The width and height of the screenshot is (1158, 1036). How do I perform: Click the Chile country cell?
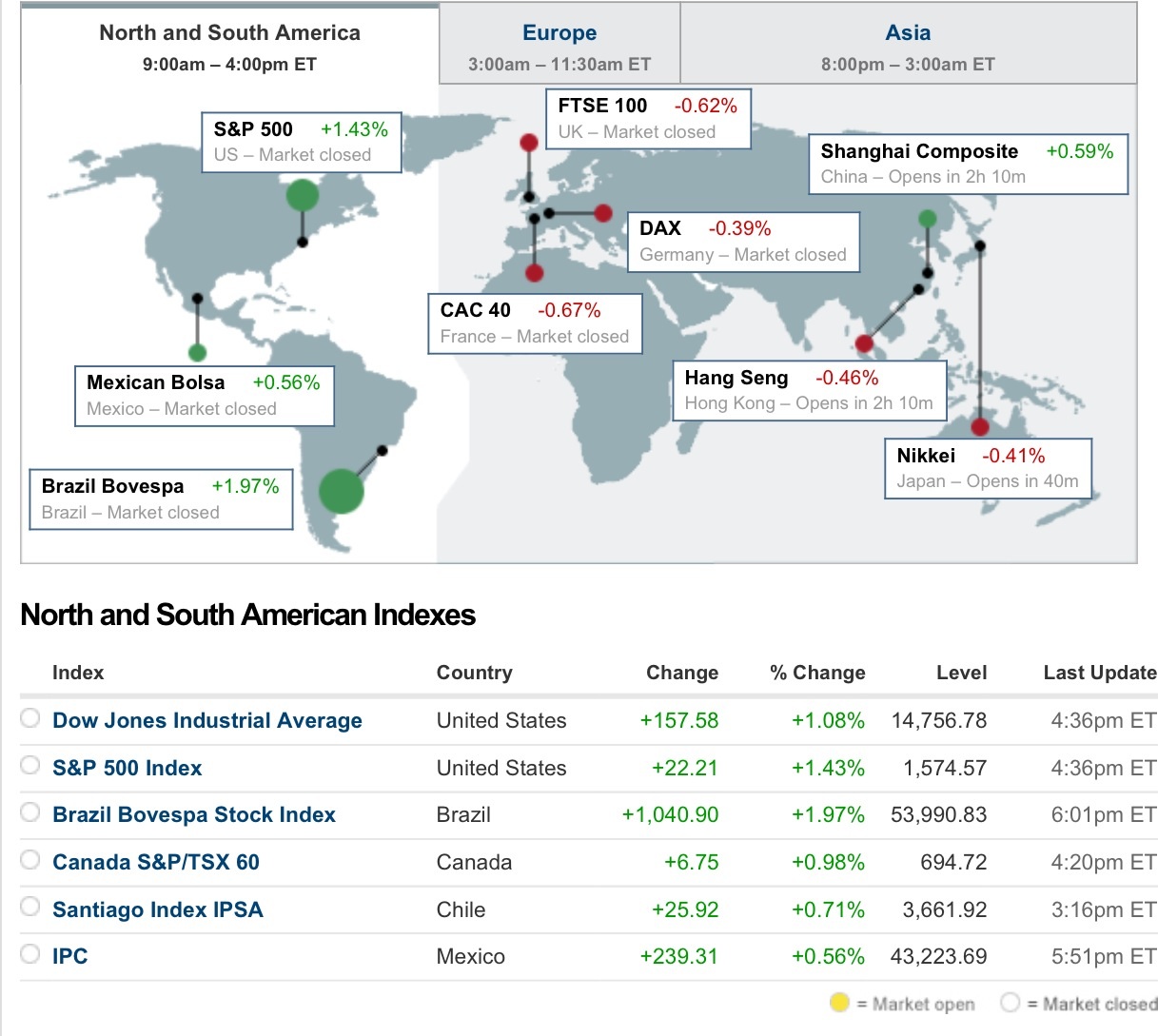point(461,909)
